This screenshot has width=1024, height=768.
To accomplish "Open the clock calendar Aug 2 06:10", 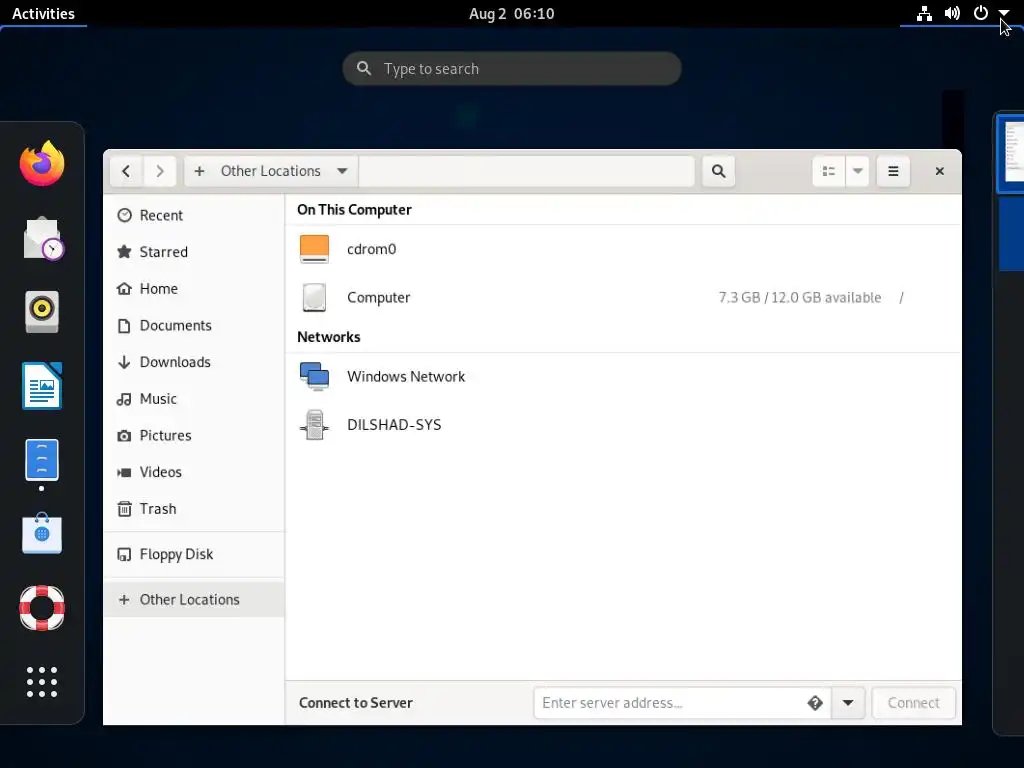I will (x=511, y=13).
